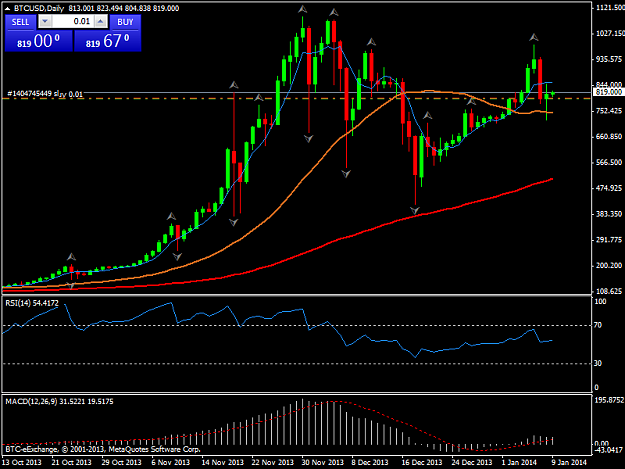The image size is (625, 469).
Task: Increase lot volume with the up arrow
Action: click(101, 22)
